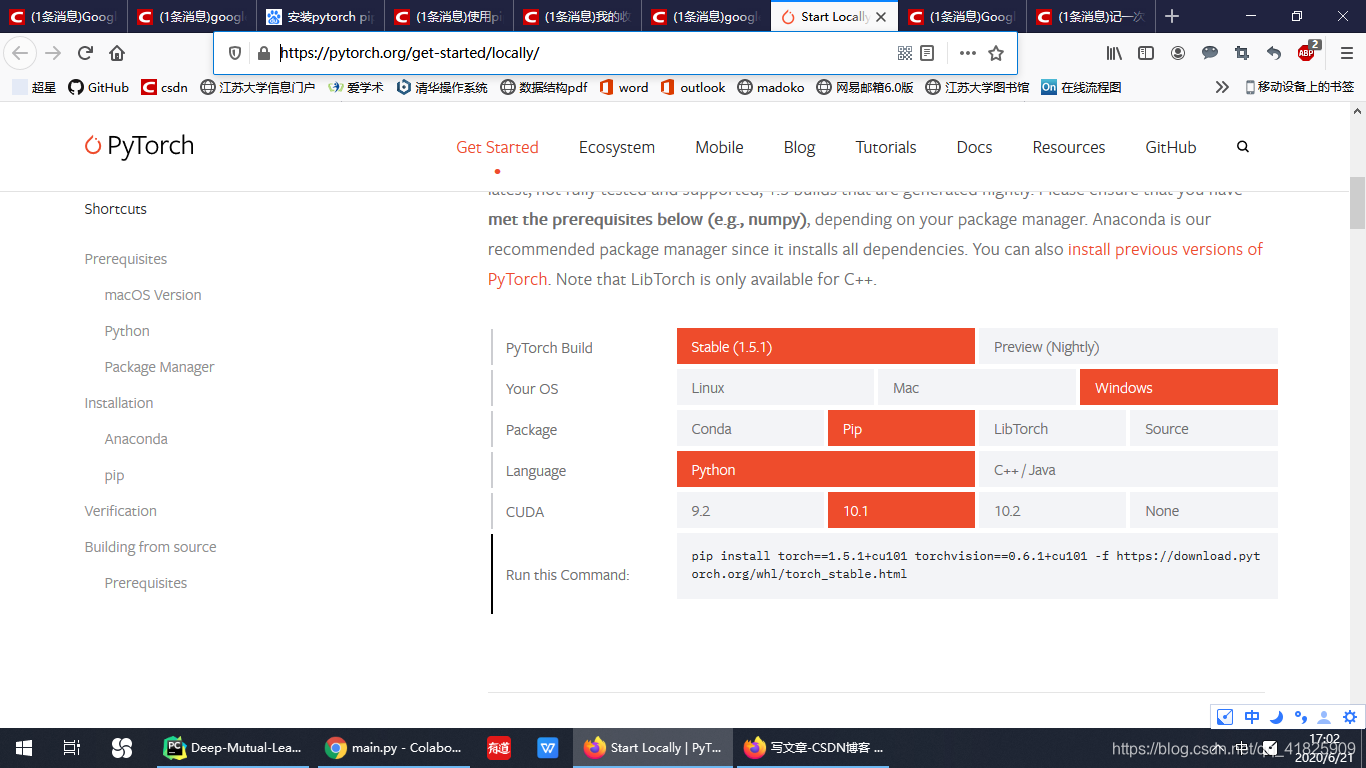
Task: Open the Blog nav item
Action: click(x=799, y=147)
